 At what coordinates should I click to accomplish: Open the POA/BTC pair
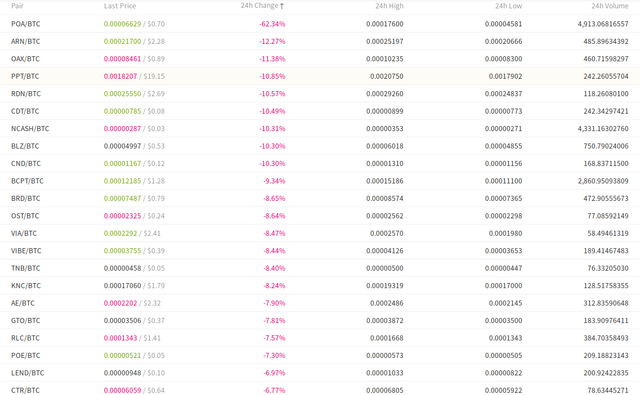[x=26, y=24]
